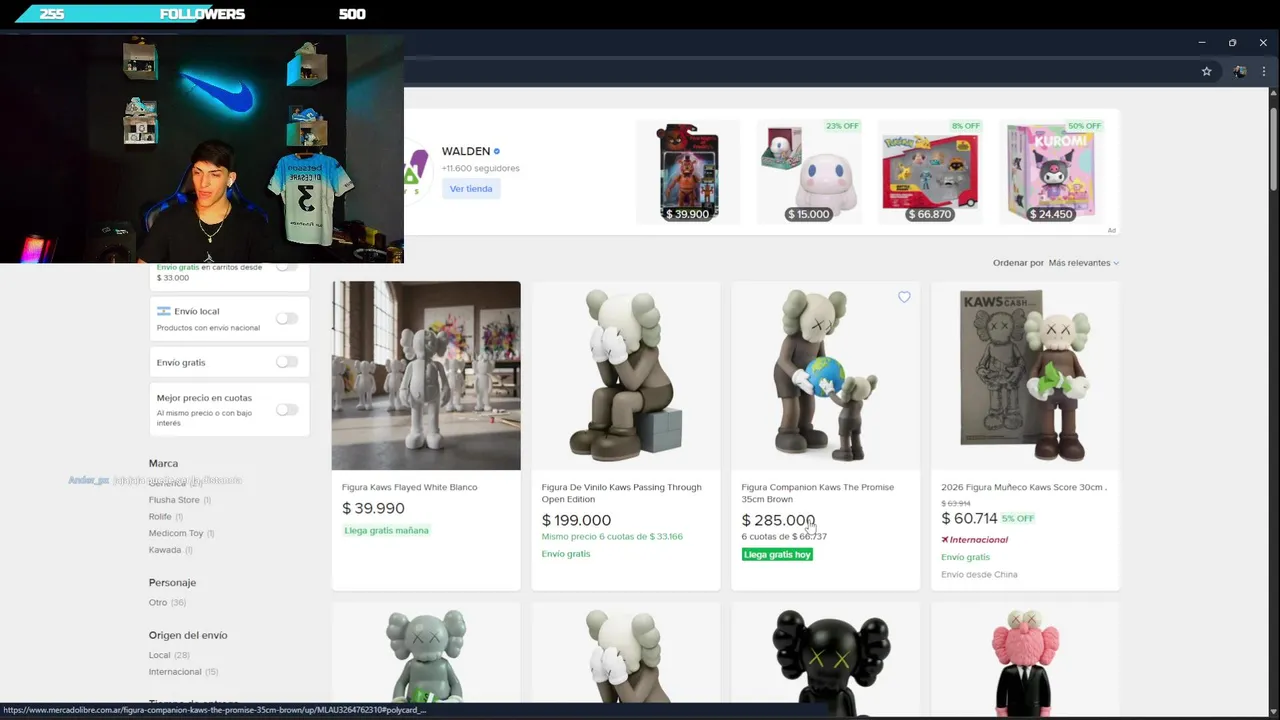Click the Envío desde China text

979,575
